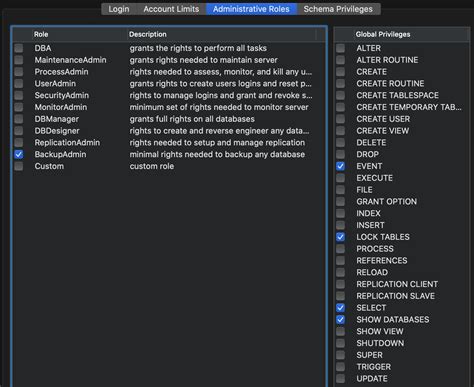Toggle the MonitorAdmin role checkbox

coord(19,107)
